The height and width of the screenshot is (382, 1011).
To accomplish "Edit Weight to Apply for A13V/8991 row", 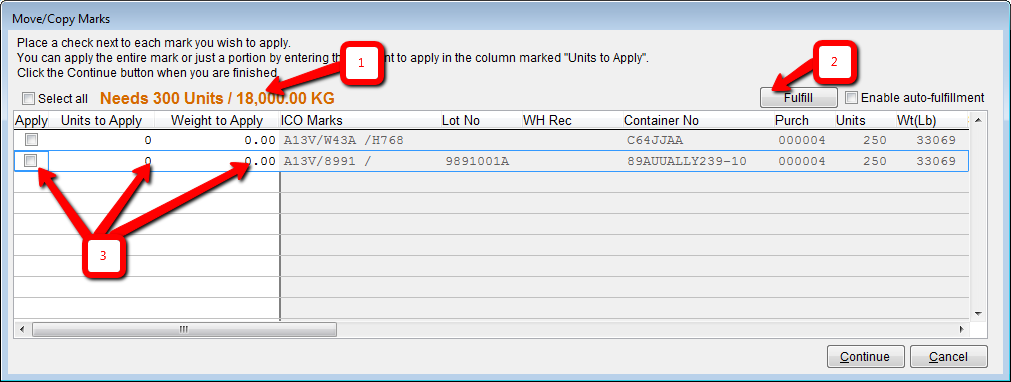I will pos(217,161).
